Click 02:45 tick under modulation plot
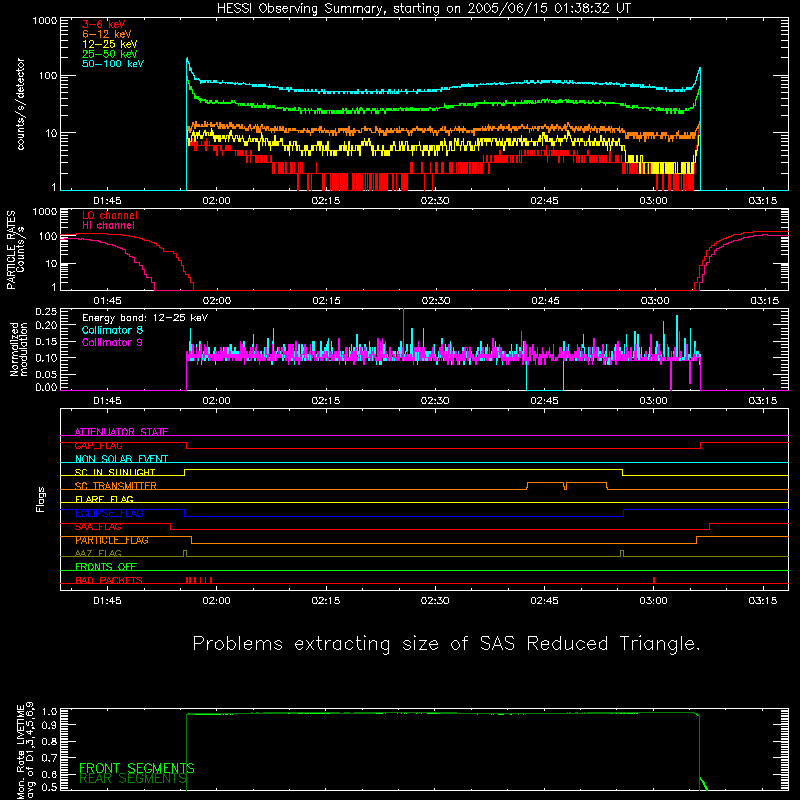 (544, 401)
